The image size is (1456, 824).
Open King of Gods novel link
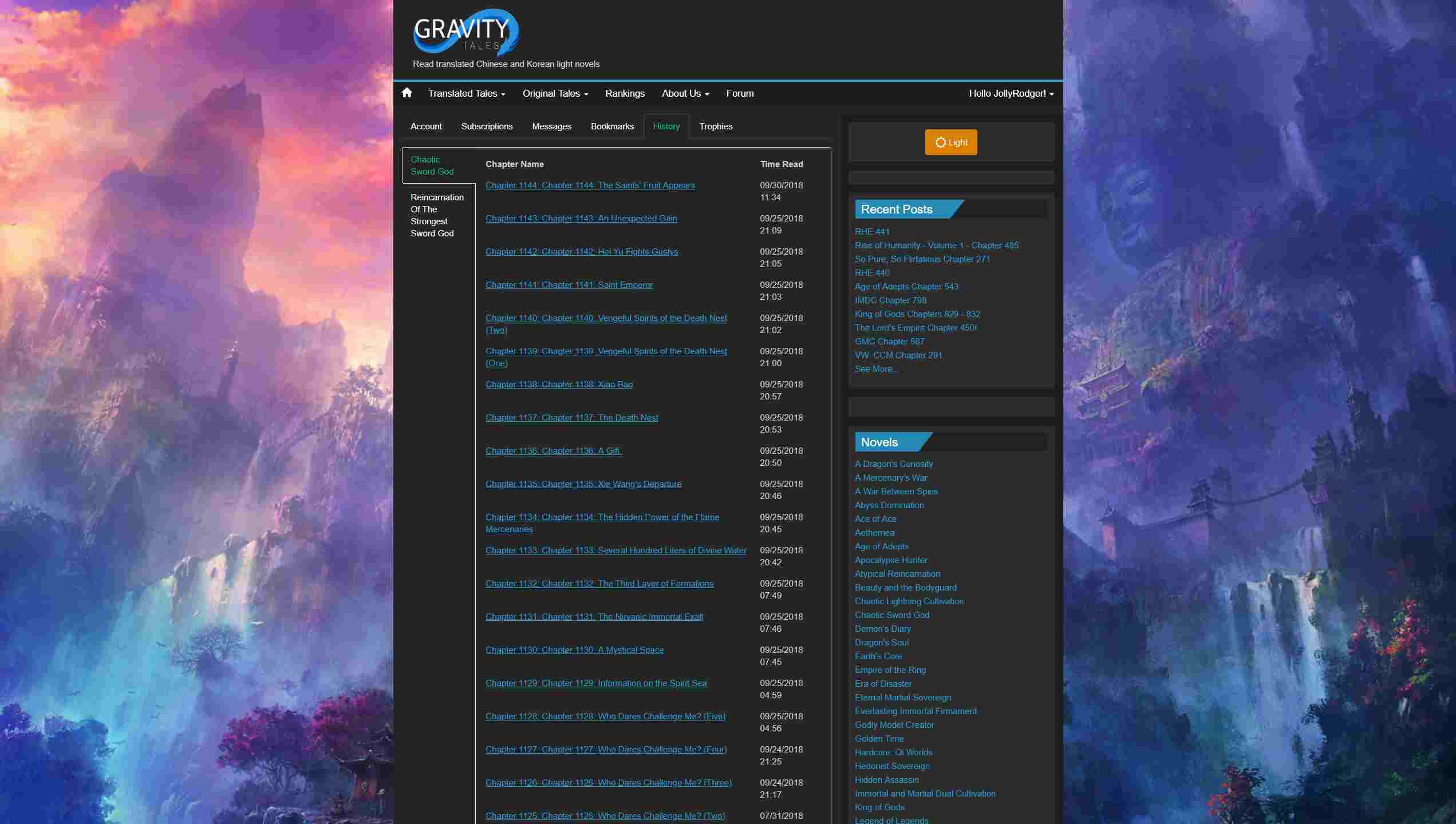(879, 807)
